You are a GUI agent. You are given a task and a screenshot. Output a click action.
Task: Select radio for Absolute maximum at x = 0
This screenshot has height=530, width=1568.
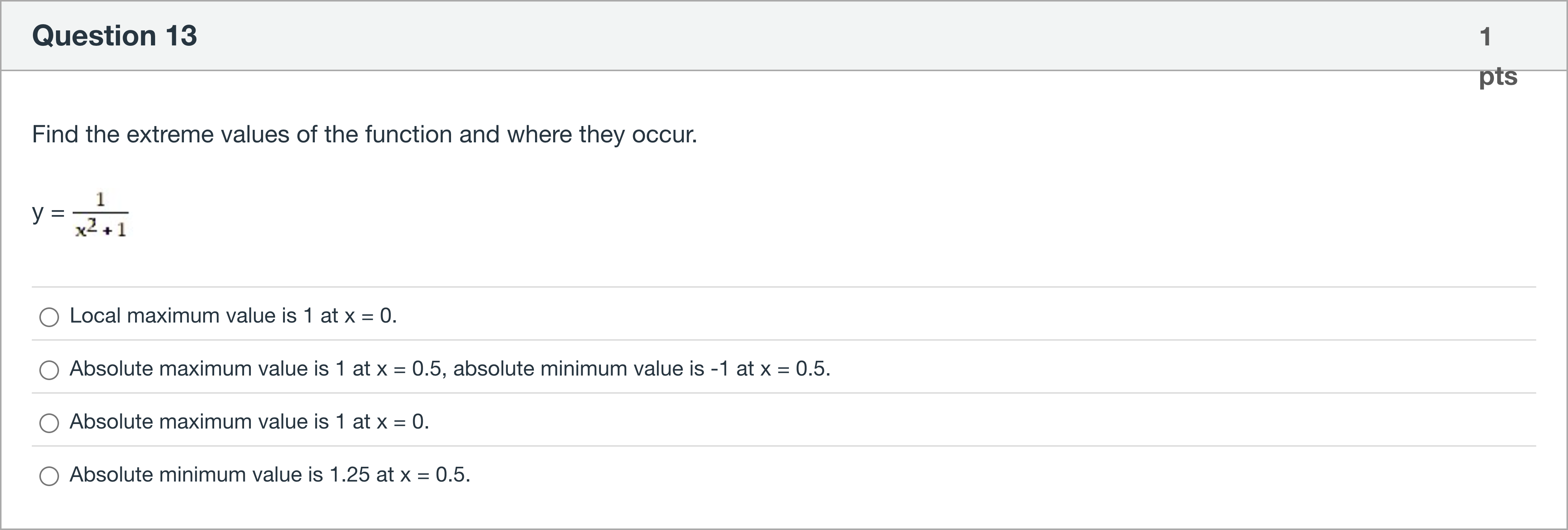pos(49,423)
